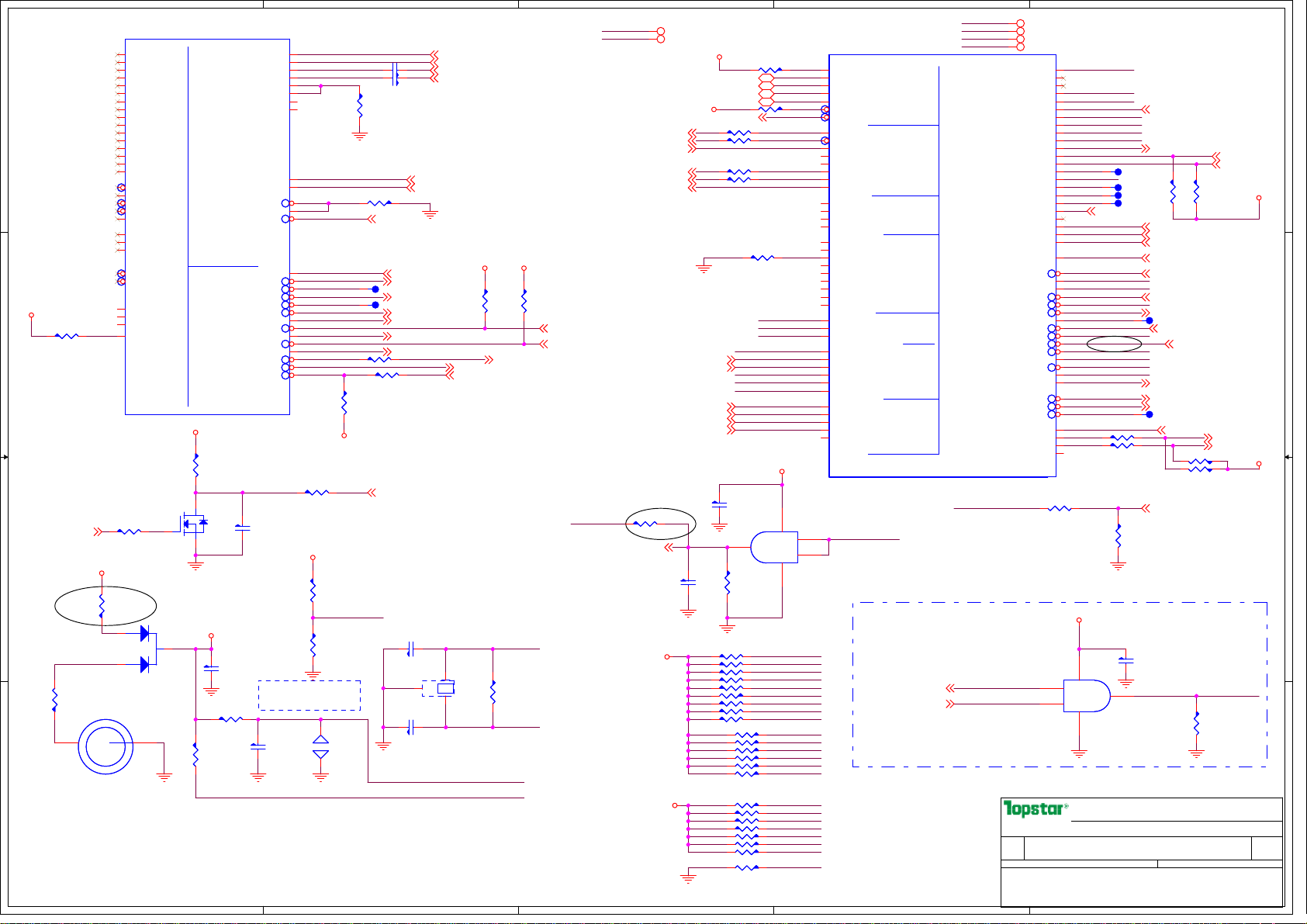Viewport: 1307px width, 924px height.
Task: Click the concentric-circle connector's series resistor
Action: coord(54,700)
